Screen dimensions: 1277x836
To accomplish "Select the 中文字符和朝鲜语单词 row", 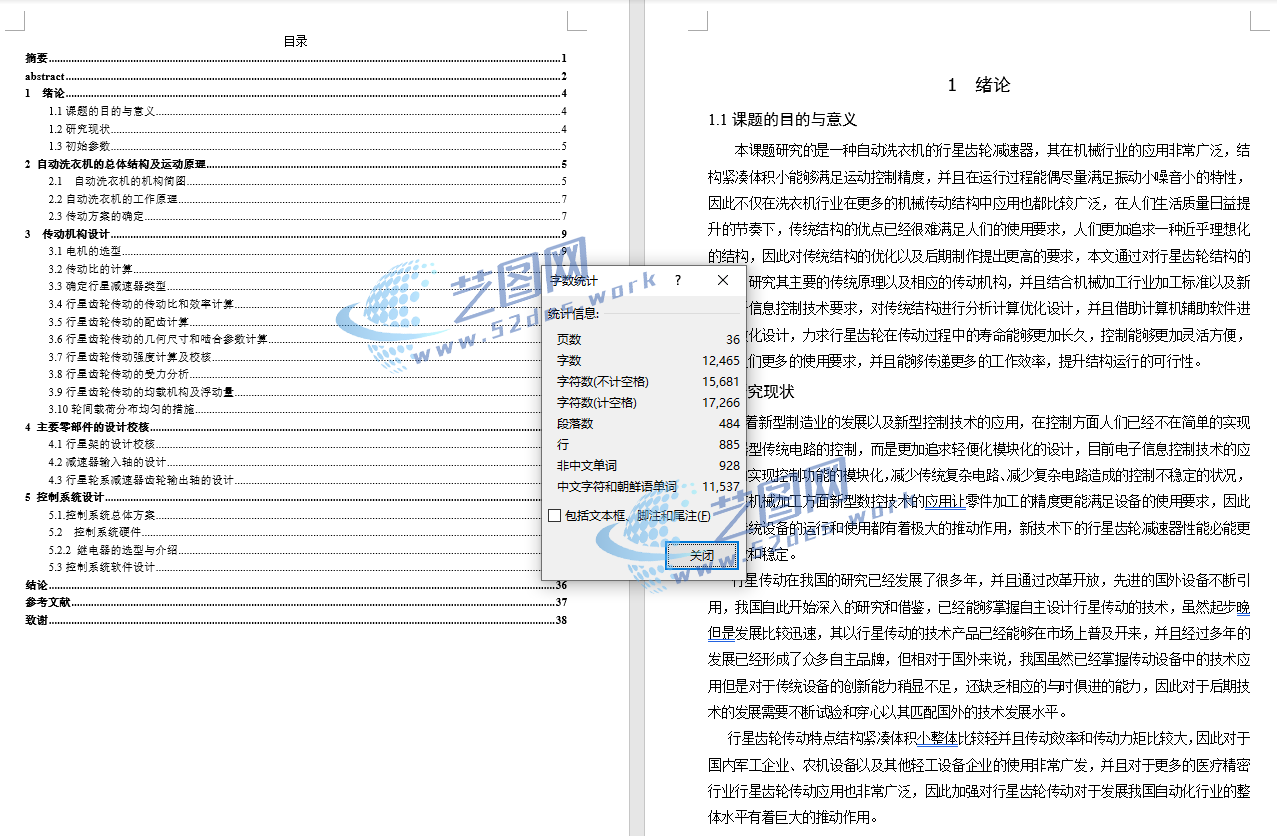I will coord(648,487).
